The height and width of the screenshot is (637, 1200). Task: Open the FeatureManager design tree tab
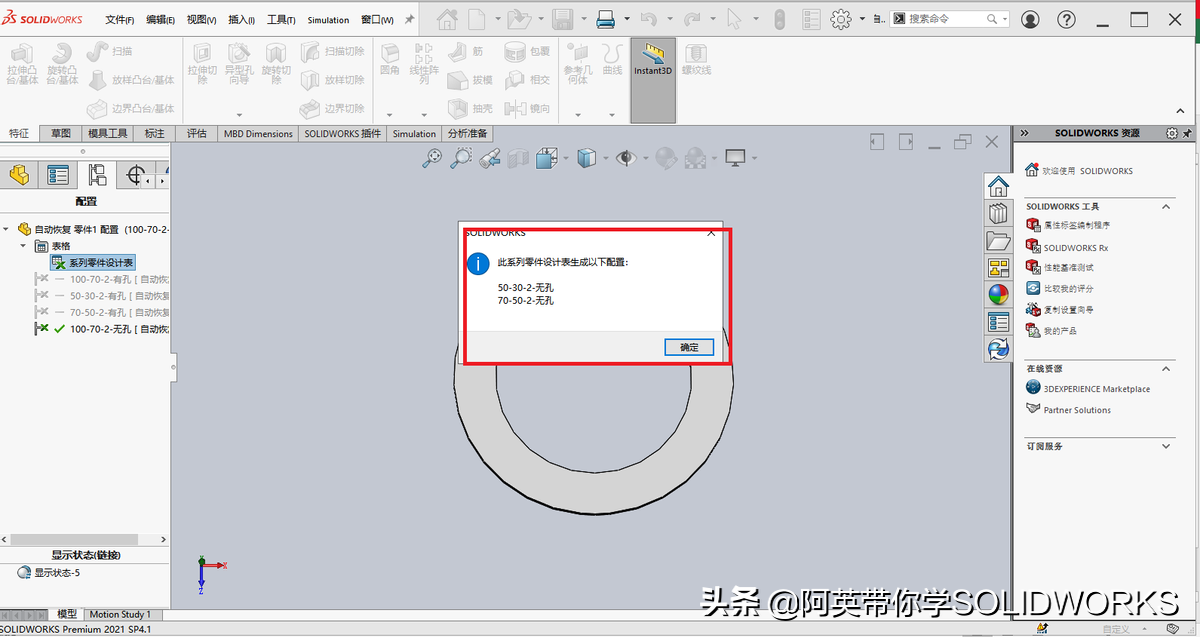[x=19, y=176]
